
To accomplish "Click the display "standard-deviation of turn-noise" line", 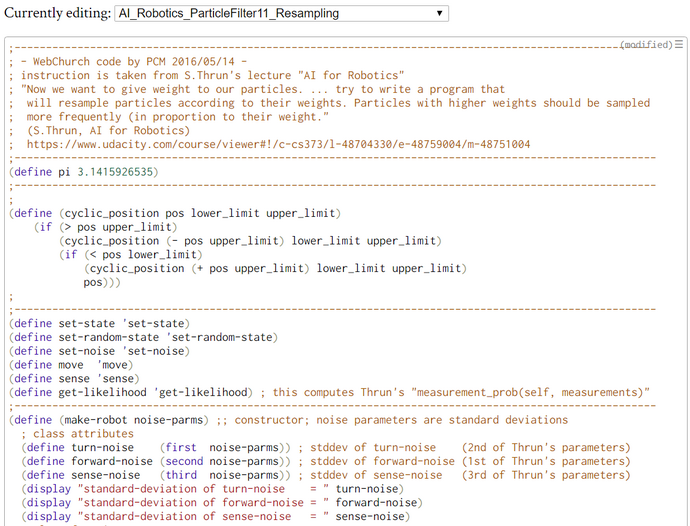I will point(213,489).
